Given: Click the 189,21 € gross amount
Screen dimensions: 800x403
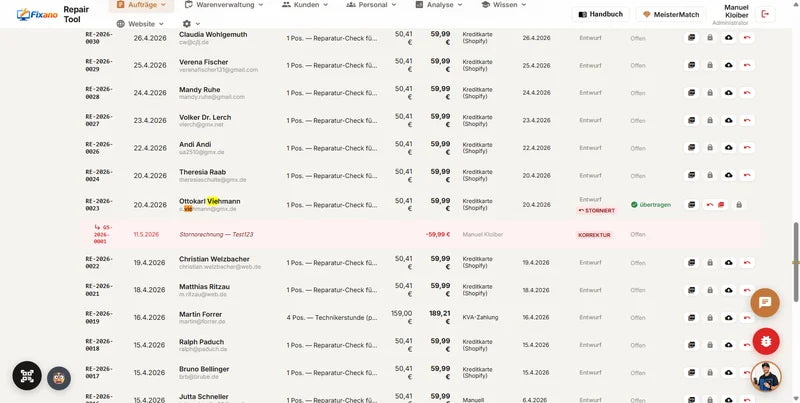Looking at the screenshot, I should pos(440,317).
